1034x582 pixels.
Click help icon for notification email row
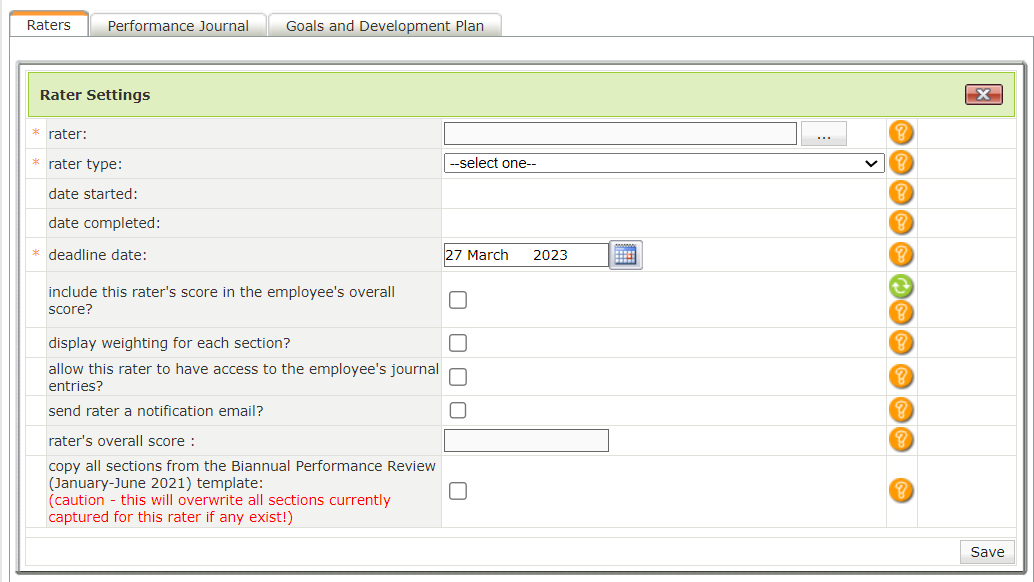pos(901,410)
